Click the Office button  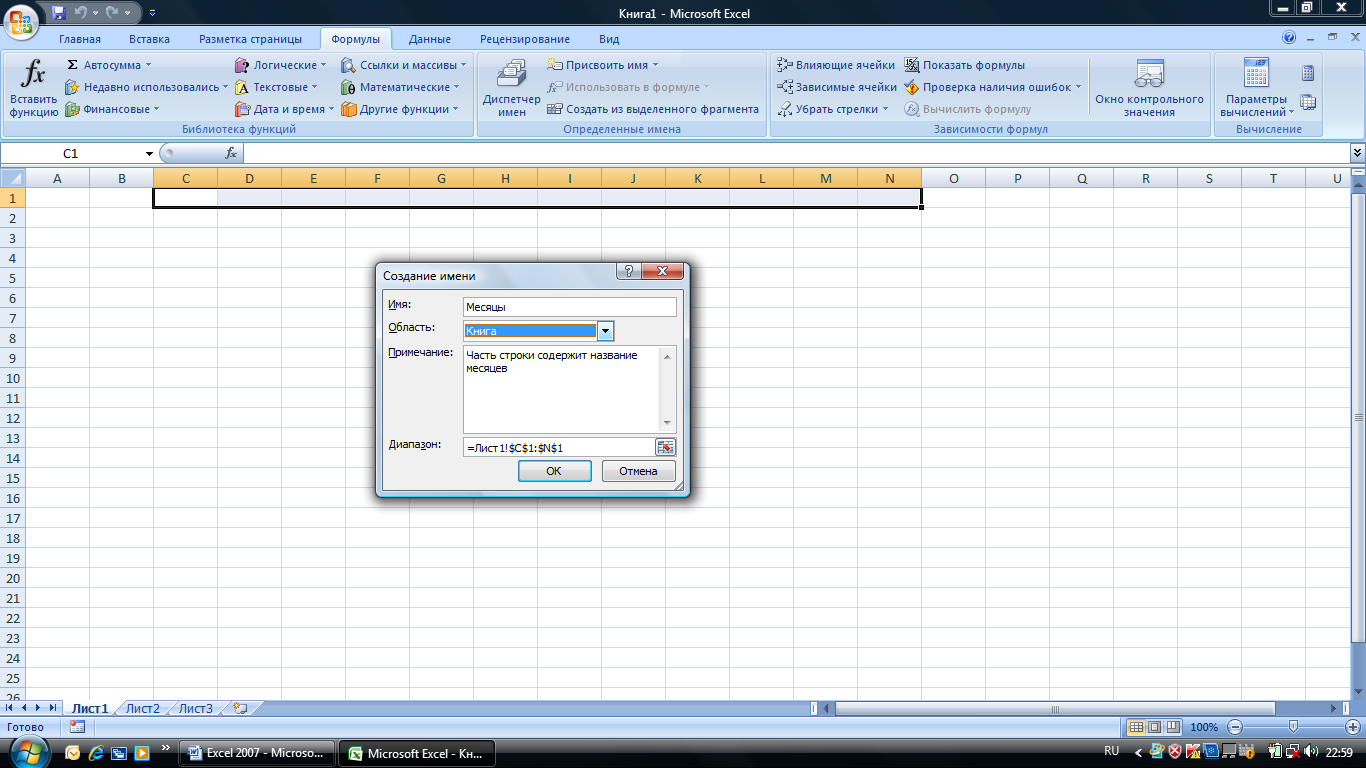click(21, 20)
